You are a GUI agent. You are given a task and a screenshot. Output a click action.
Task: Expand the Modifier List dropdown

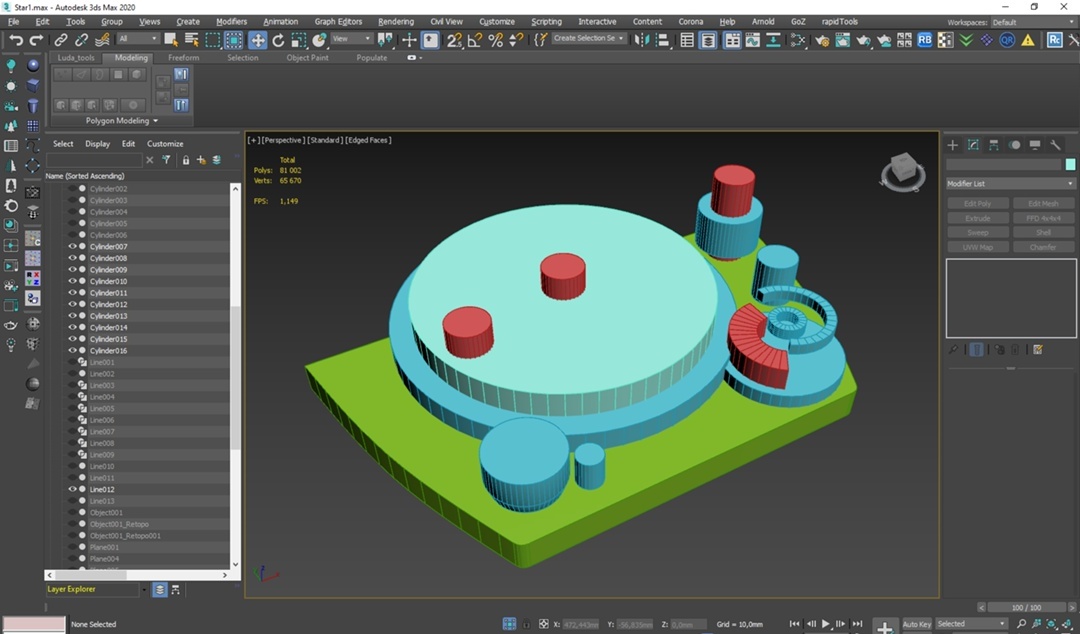coord(1010,184)
